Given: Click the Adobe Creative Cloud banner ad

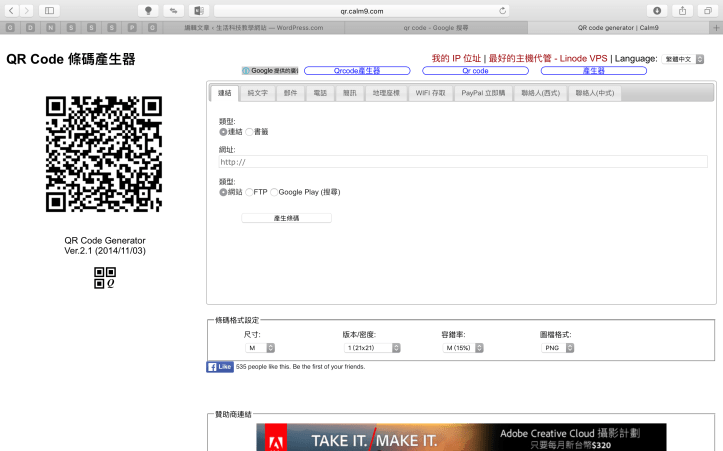Looking at the screenshot, I should pyautogui.click(x=461, y=437).
